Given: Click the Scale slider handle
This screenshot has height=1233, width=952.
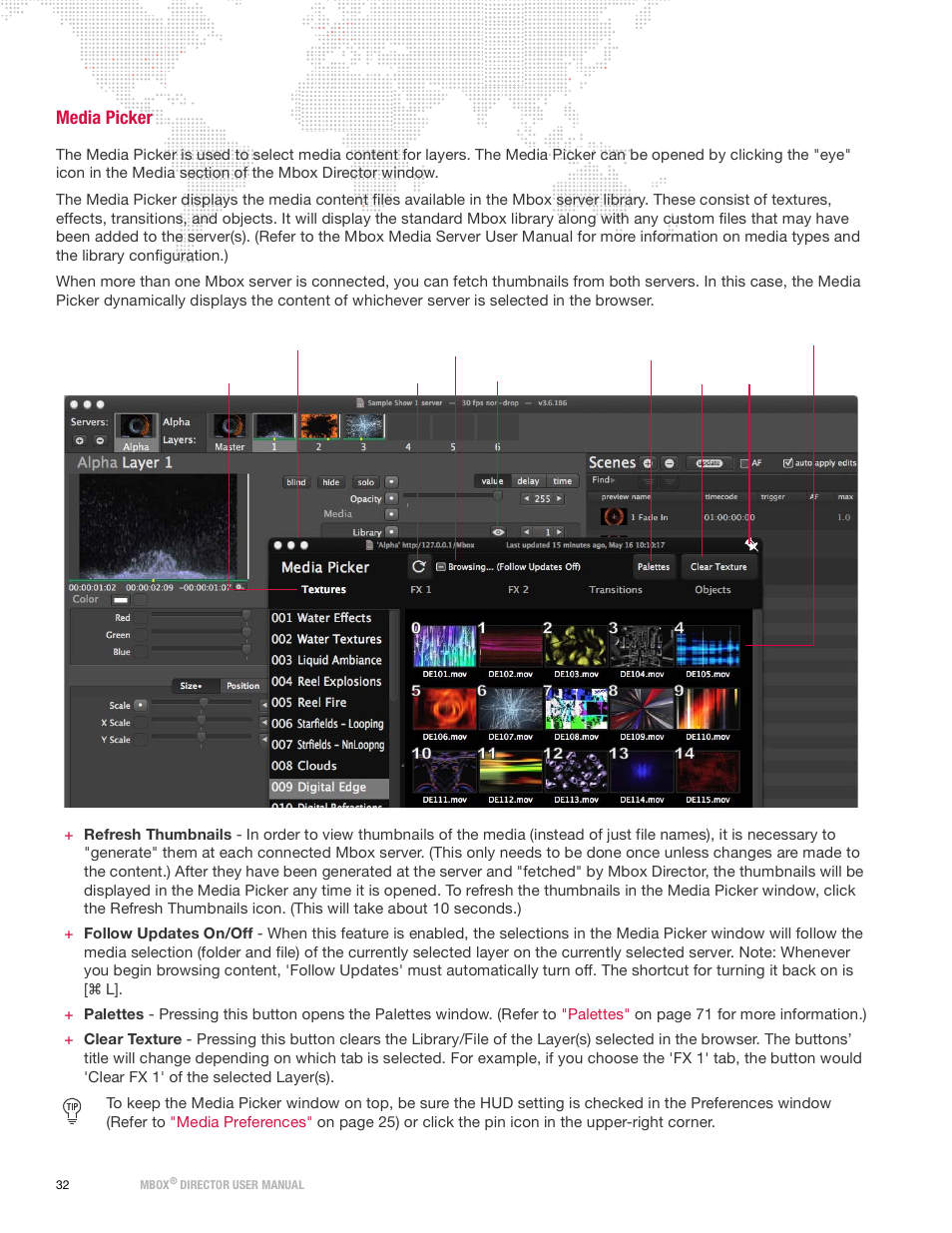Looking at the screenshot, I should [203, 703].
